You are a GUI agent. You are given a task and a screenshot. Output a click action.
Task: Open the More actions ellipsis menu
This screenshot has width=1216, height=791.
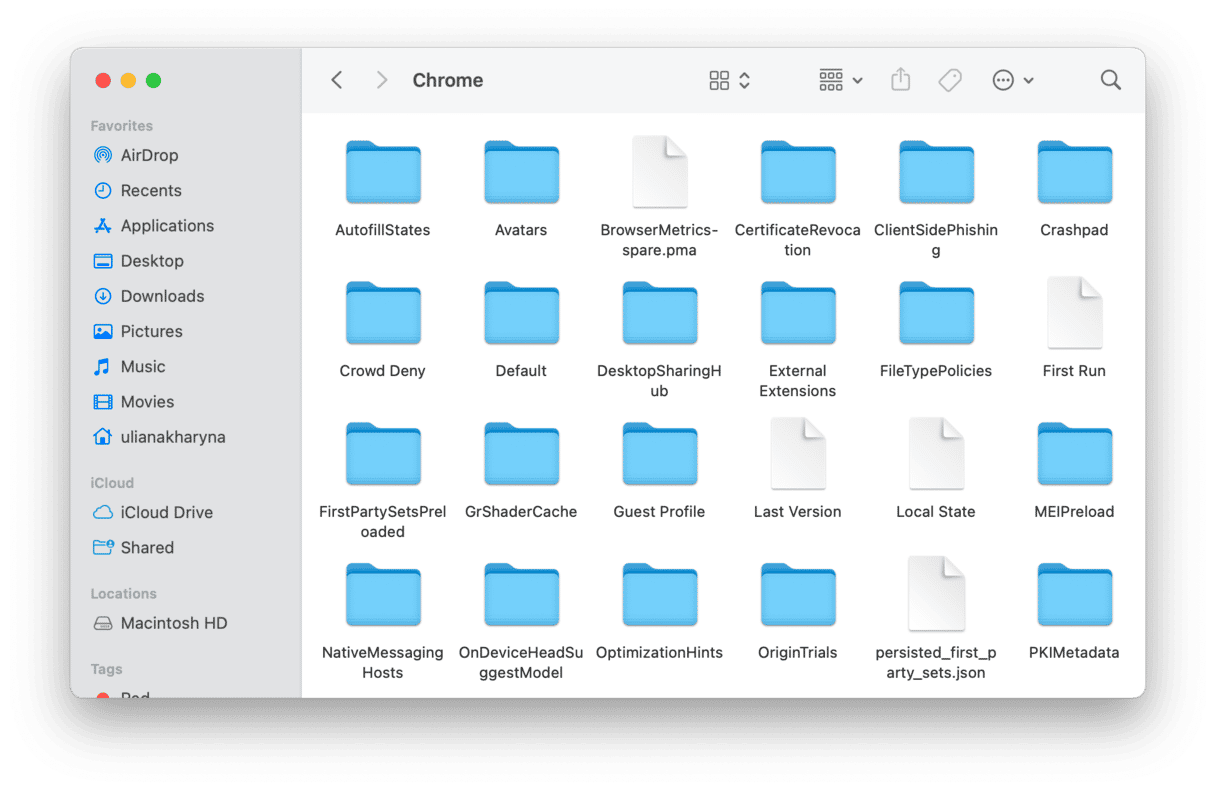point(1012,80)
